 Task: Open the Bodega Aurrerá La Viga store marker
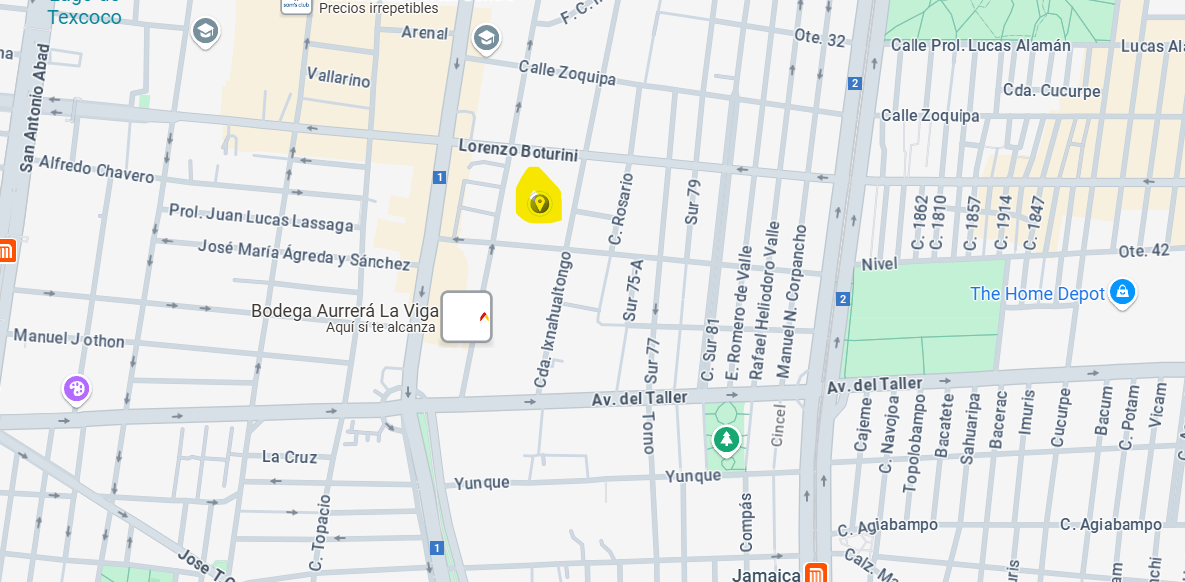click(x=467, y=317)
